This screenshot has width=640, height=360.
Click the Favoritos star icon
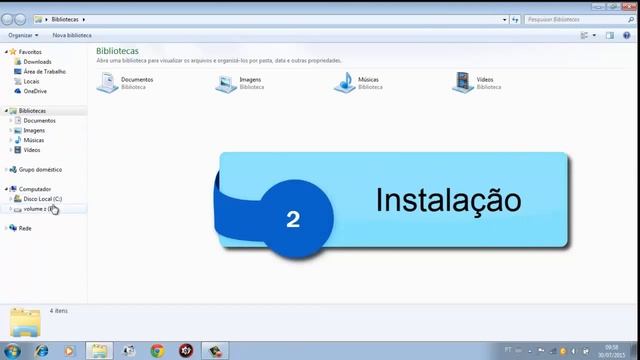pyautogui.click(x=13, y=52)
